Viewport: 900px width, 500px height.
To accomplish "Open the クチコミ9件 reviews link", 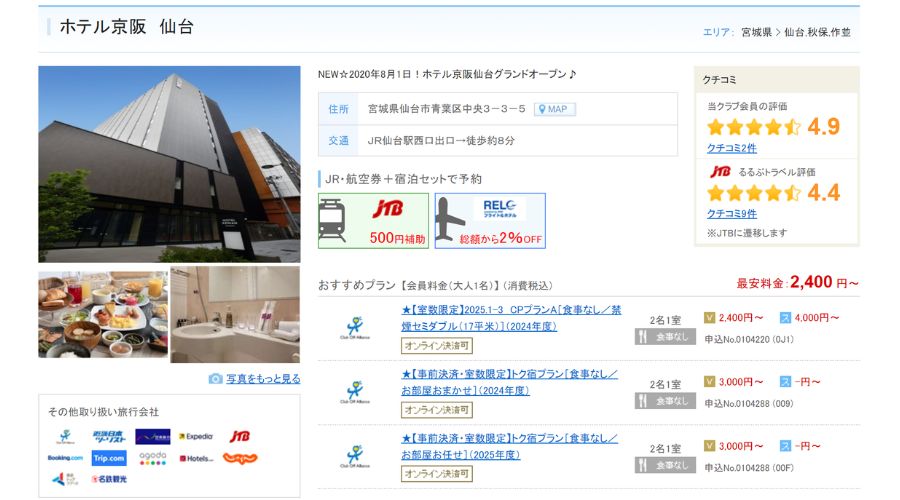I will click(x=732, y=214).
